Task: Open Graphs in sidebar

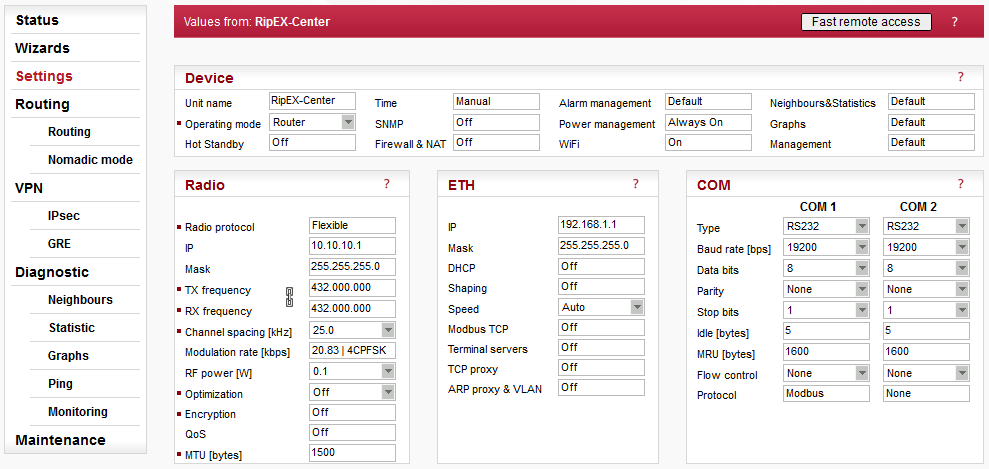Action: coord(68,356)
